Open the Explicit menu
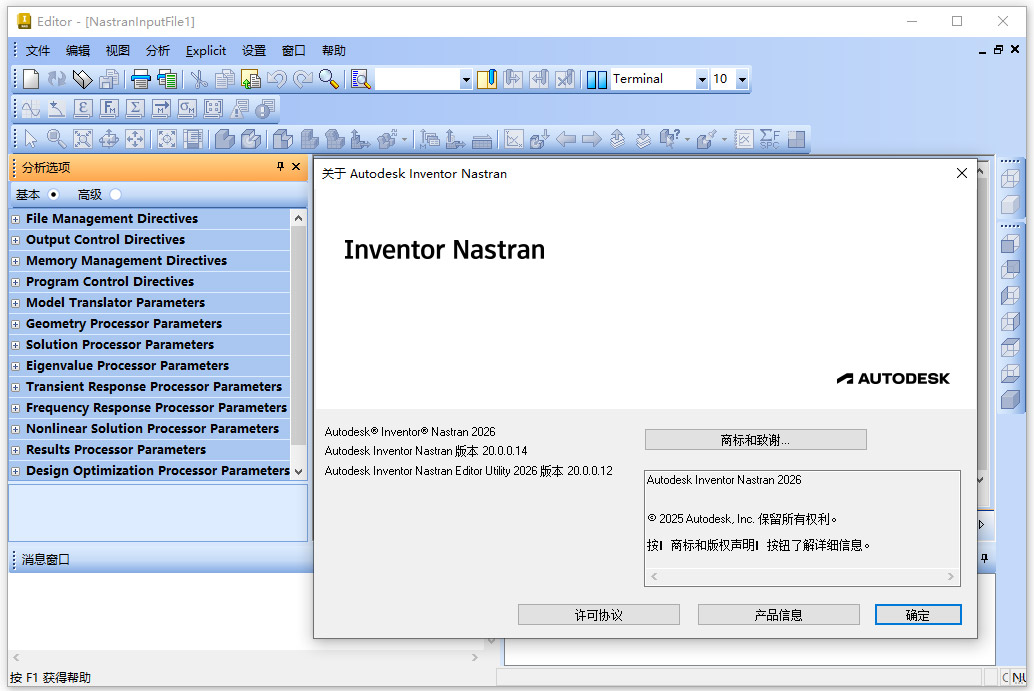The width and height of the screenshot is (1034, 691). click(205, 50)
